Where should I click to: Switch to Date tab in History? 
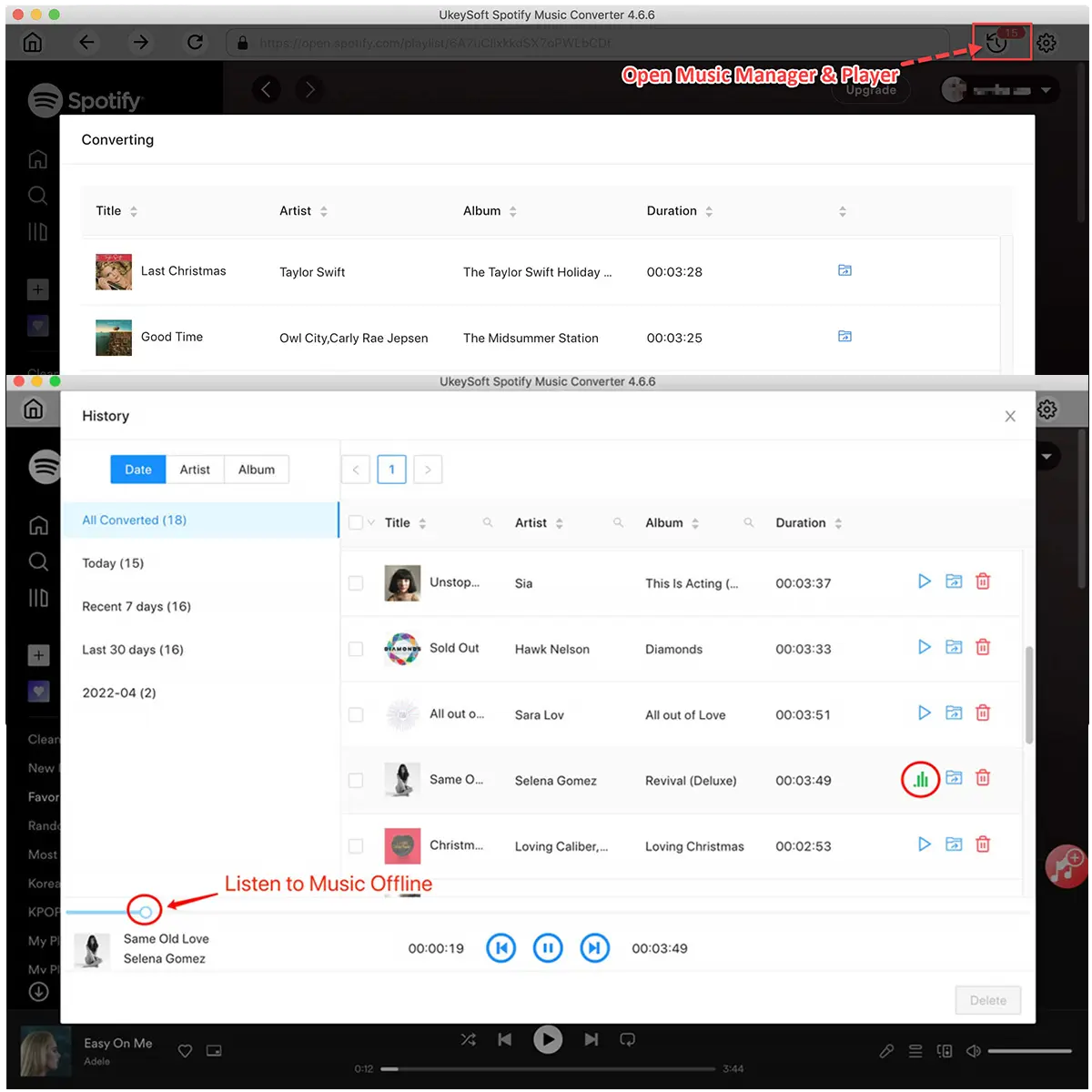[x=138, y=470]
